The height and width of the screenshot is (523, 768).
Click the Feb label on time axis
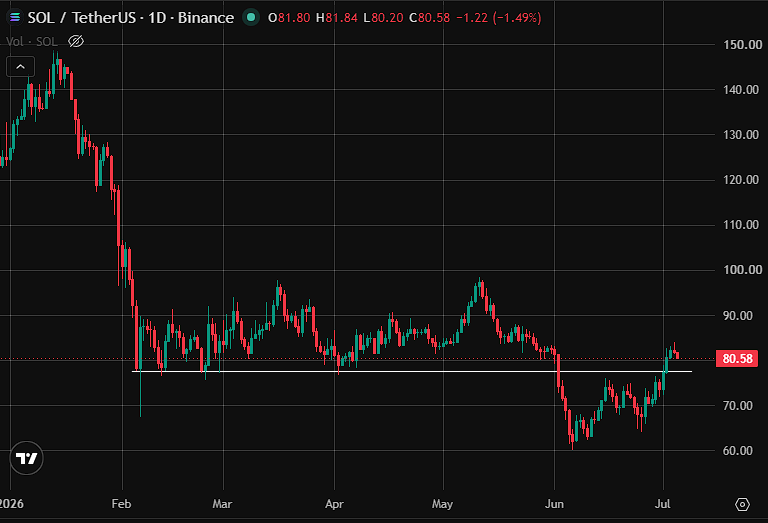[121, 504]
